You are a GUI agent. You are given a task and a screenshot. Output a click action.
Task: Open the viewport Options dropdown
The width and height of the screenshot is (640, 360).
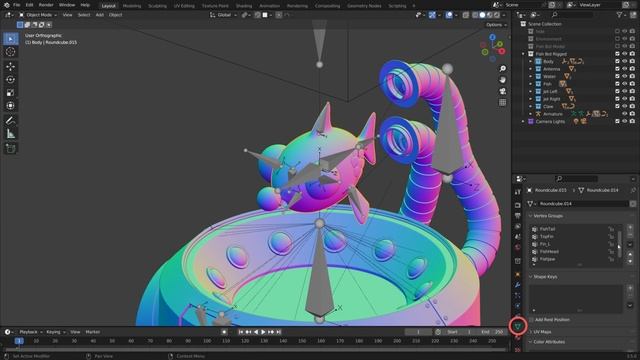[x=496, y=25]
